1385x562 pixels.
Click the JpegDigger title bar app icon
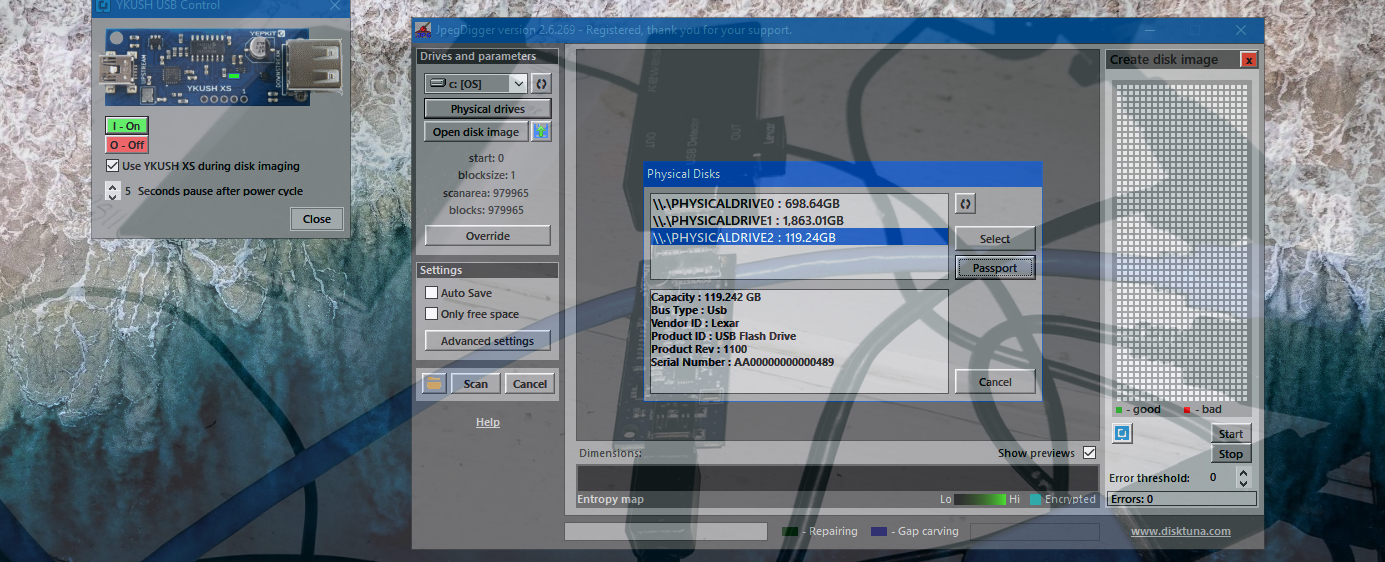coord(425,30)
